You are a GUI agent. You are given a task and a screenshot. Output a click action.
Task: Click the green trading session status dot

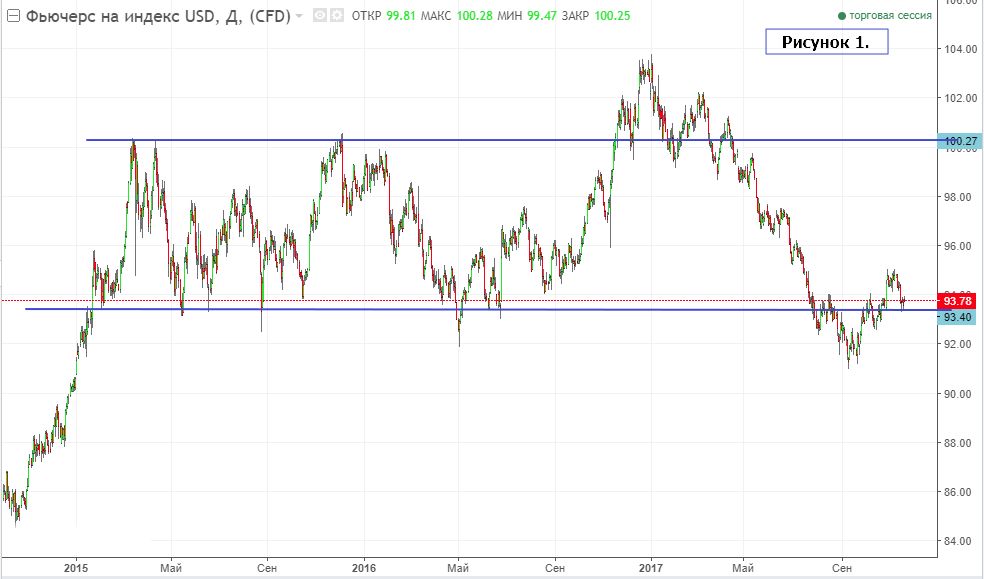point(841,17)
